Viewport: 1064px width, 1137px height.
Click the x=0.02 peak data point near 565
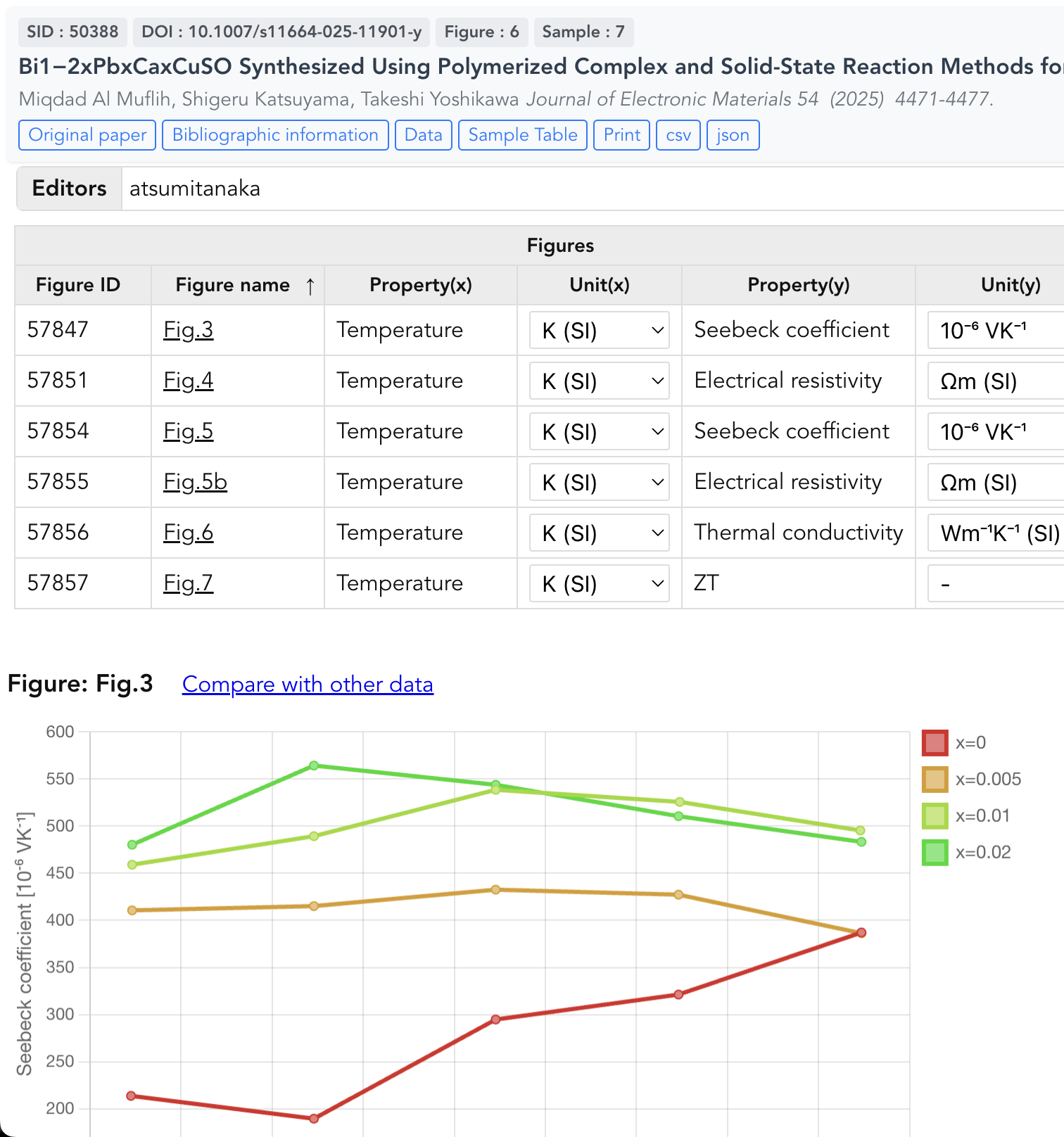(314, 766)
